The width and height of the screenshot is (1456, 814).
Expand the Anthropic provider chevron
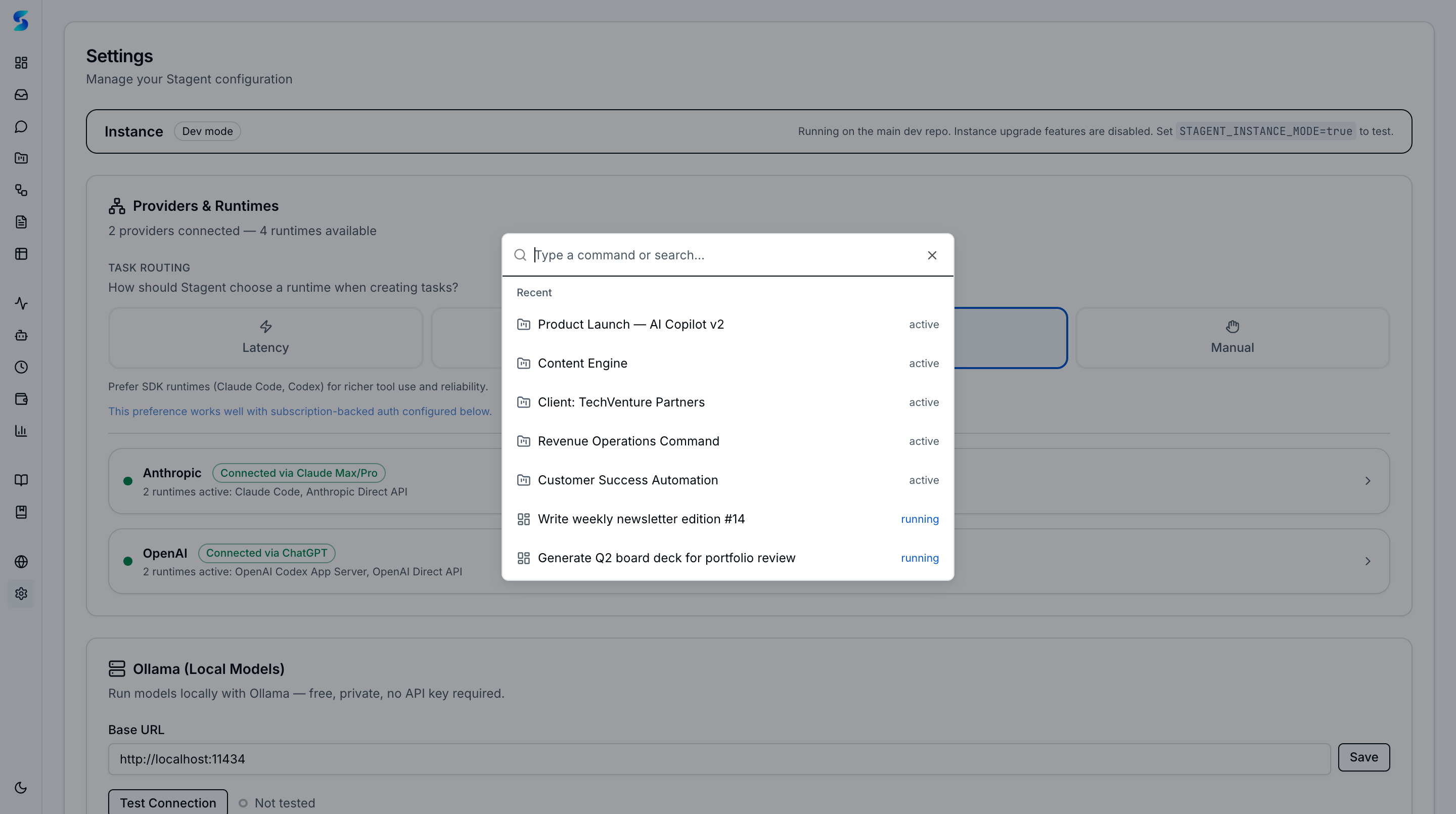[x=1367, y=481]
